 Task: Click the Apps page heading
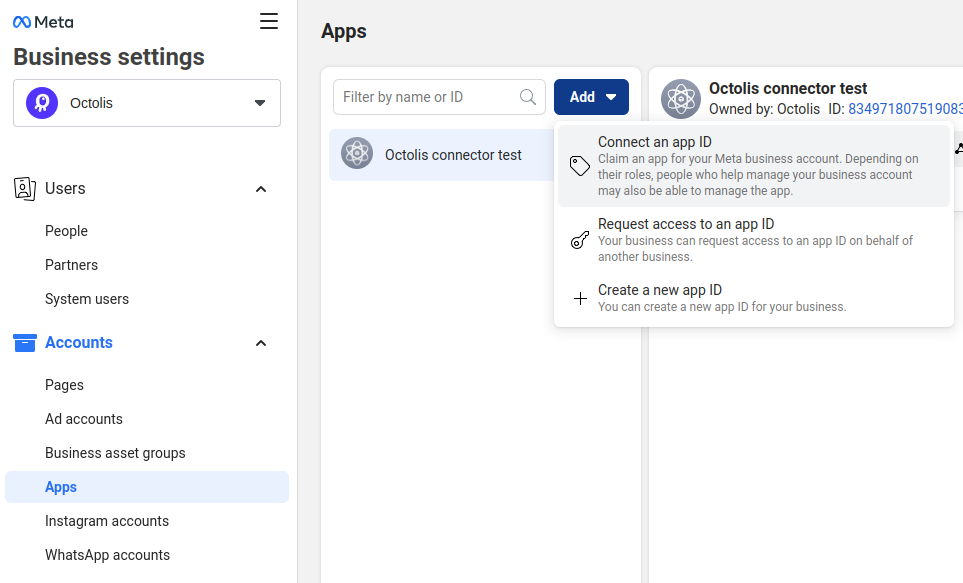(x=344, y=31)
